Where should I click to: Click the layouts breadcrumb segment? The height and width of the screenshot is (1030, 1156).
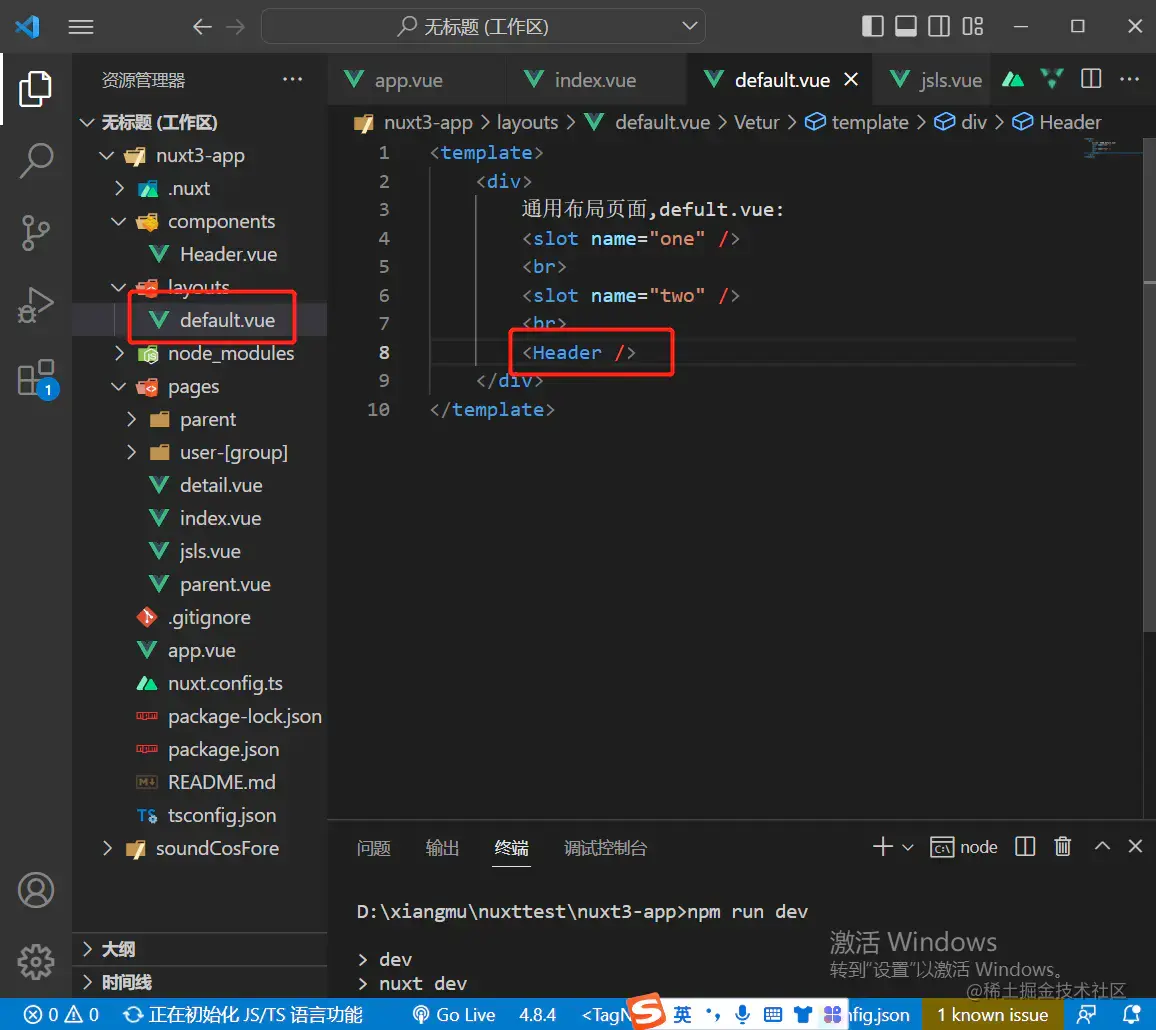pos(527,122)
